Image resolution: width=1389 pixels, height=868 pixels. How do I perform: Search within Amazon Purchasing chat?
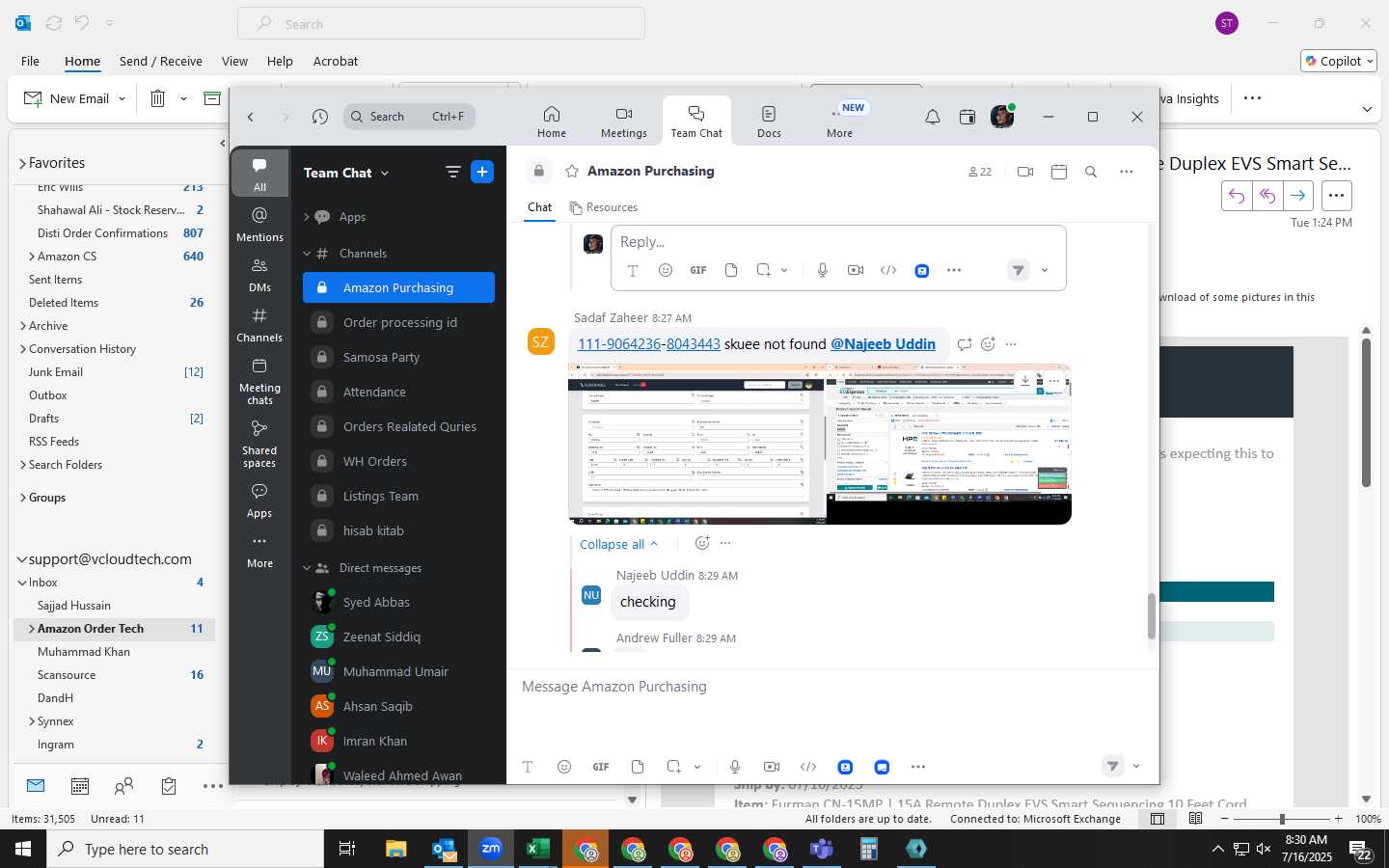coord(1091,172)
